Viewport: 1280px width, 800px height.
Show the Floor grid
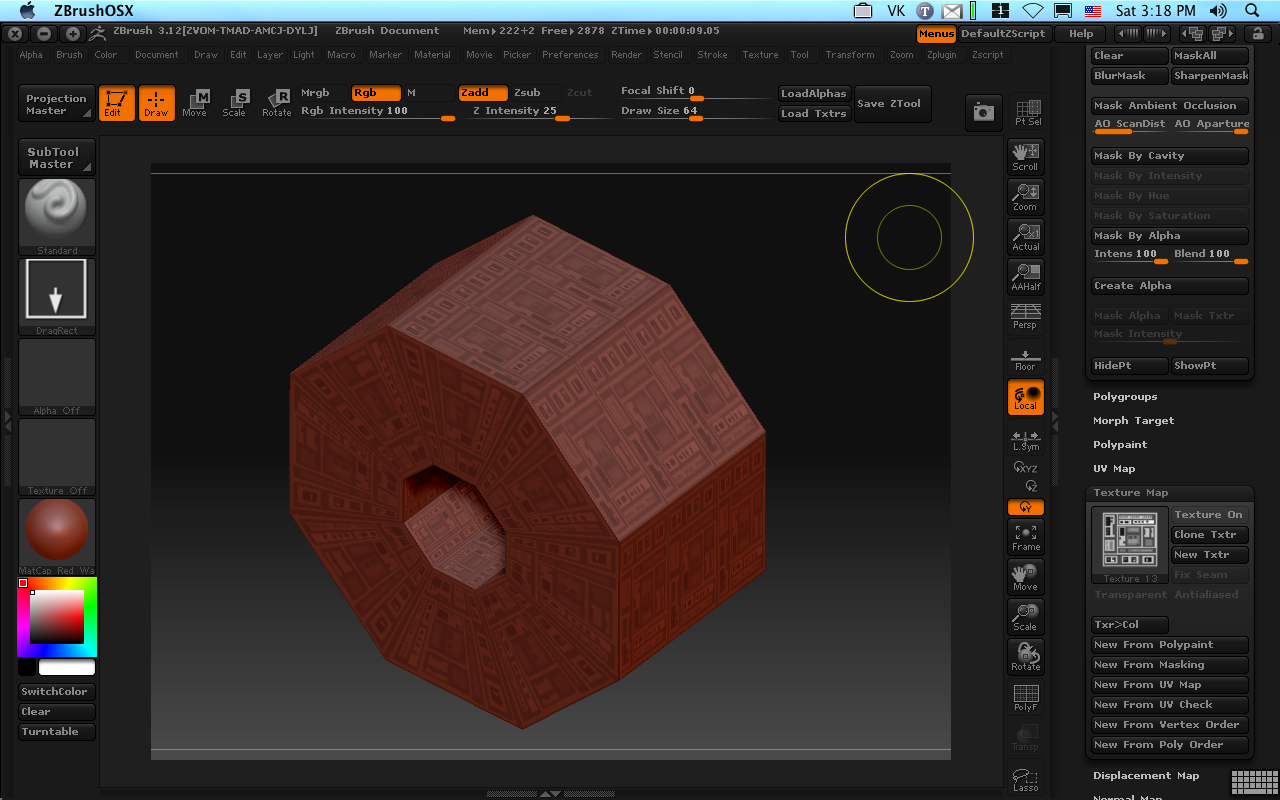[x=1025, y=358]
